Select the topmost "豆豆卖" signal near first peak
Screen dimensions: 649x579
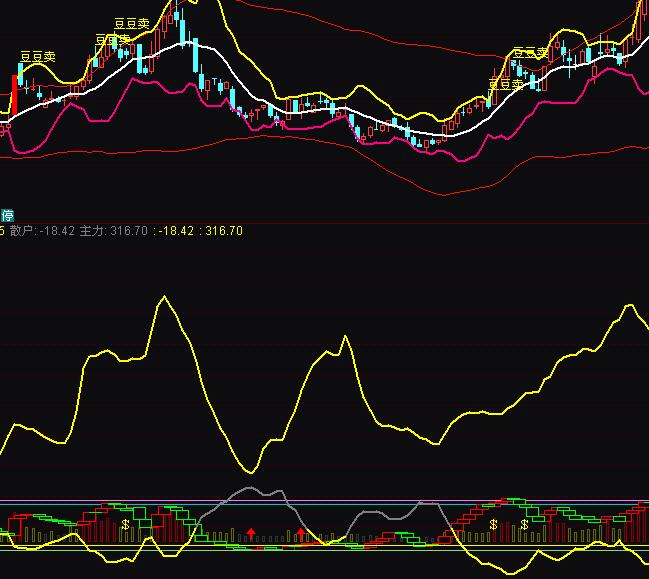tap(131, 24)
